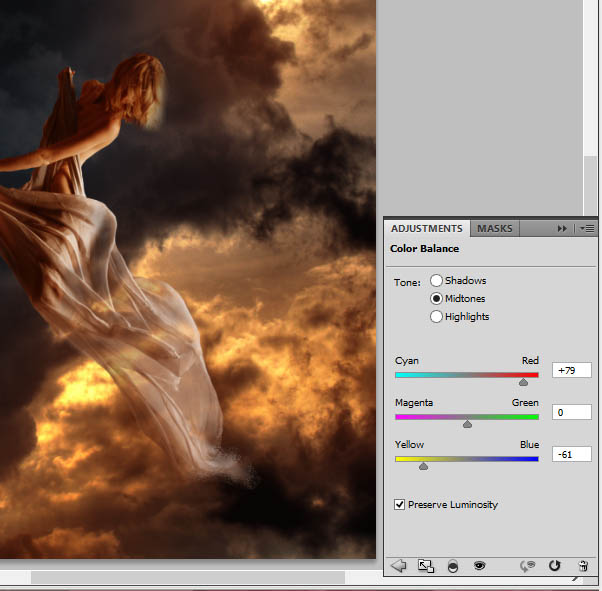Click the clip to layer icon

[x=452, y=566]
